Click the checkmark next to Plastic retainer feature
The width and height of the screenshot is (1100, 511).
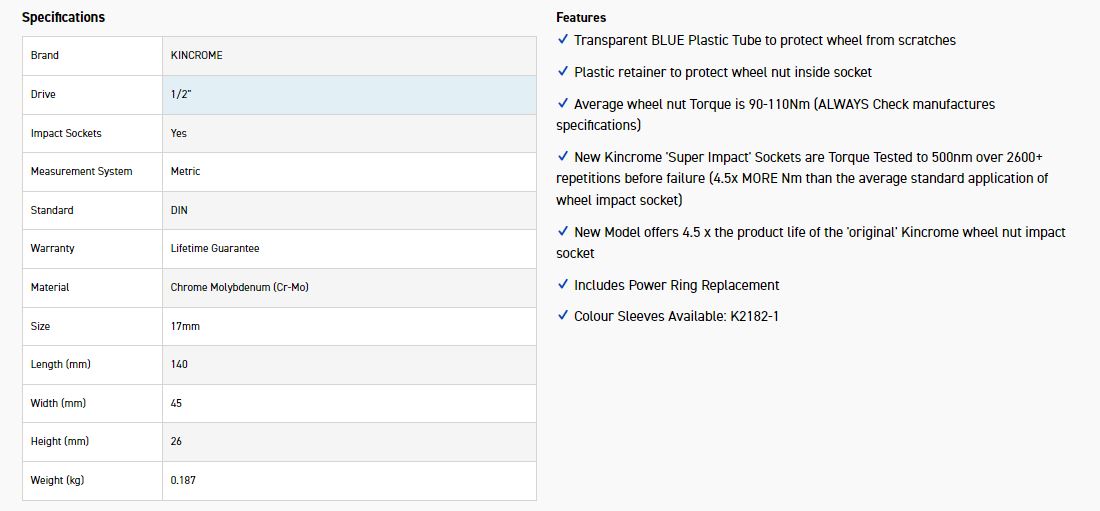(563, 73)
